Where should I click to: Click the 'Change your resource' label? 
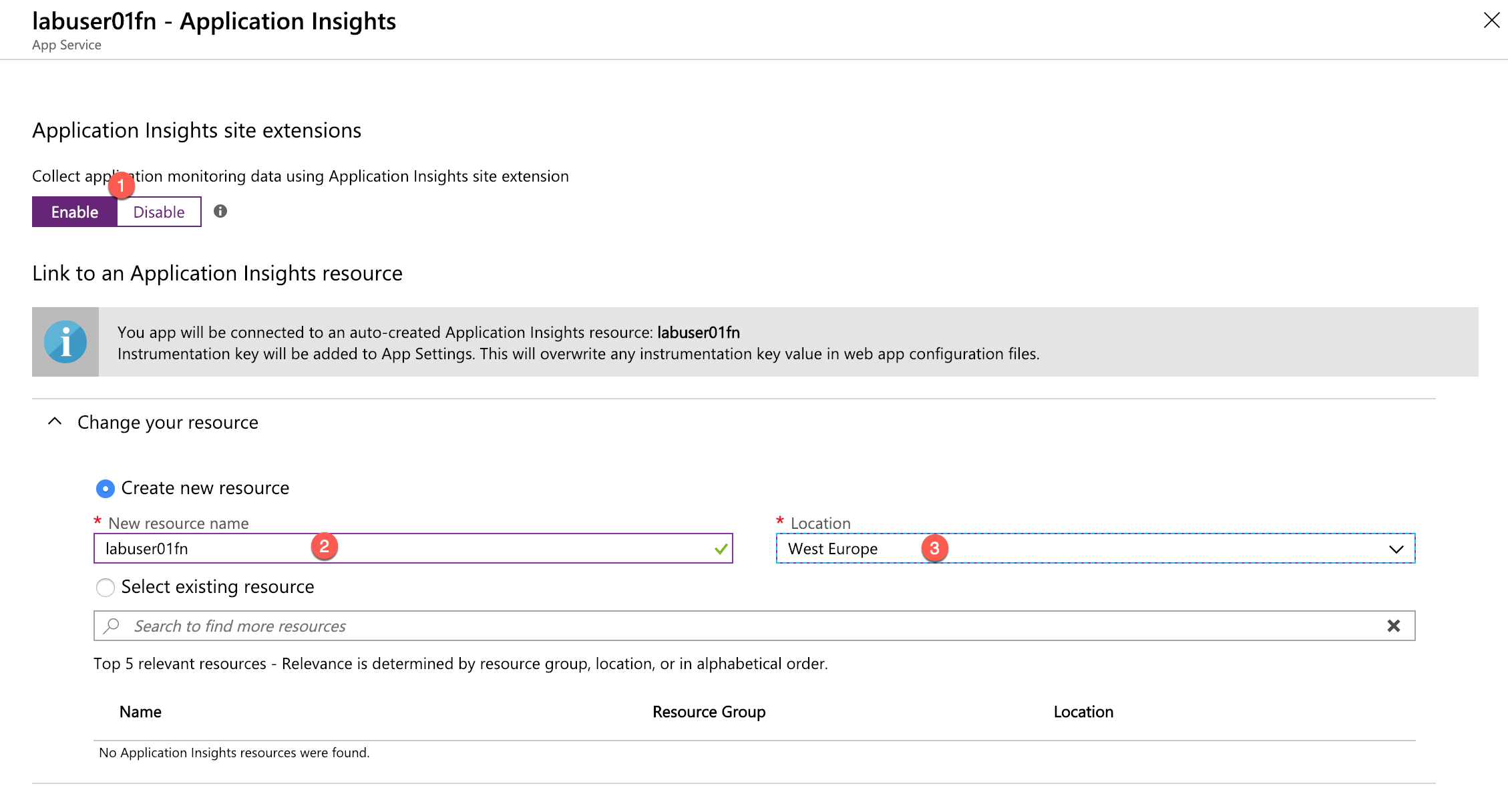168,423
